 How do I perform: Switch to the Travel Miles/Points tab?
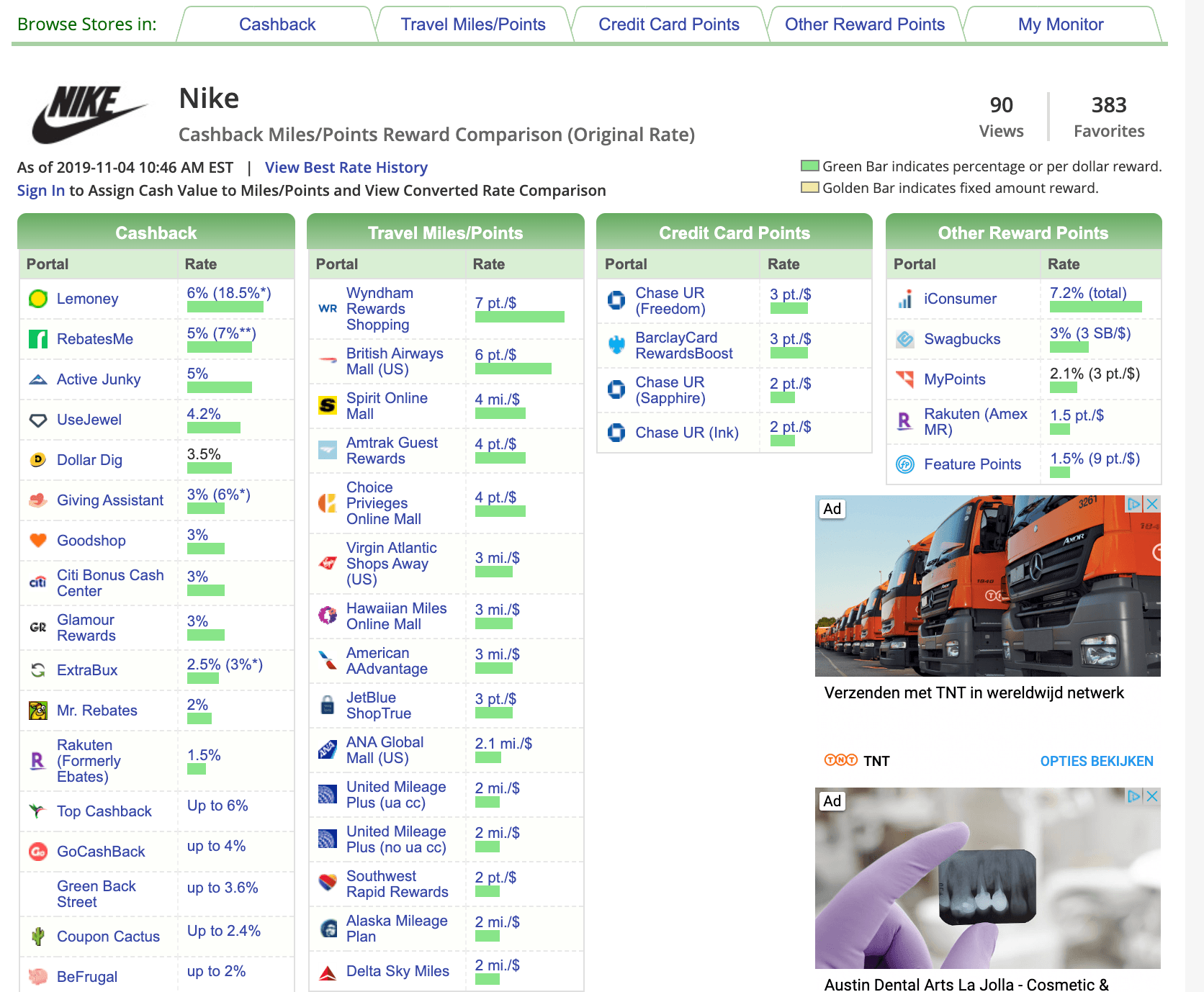pyautogui.click(x=473, y=24)
